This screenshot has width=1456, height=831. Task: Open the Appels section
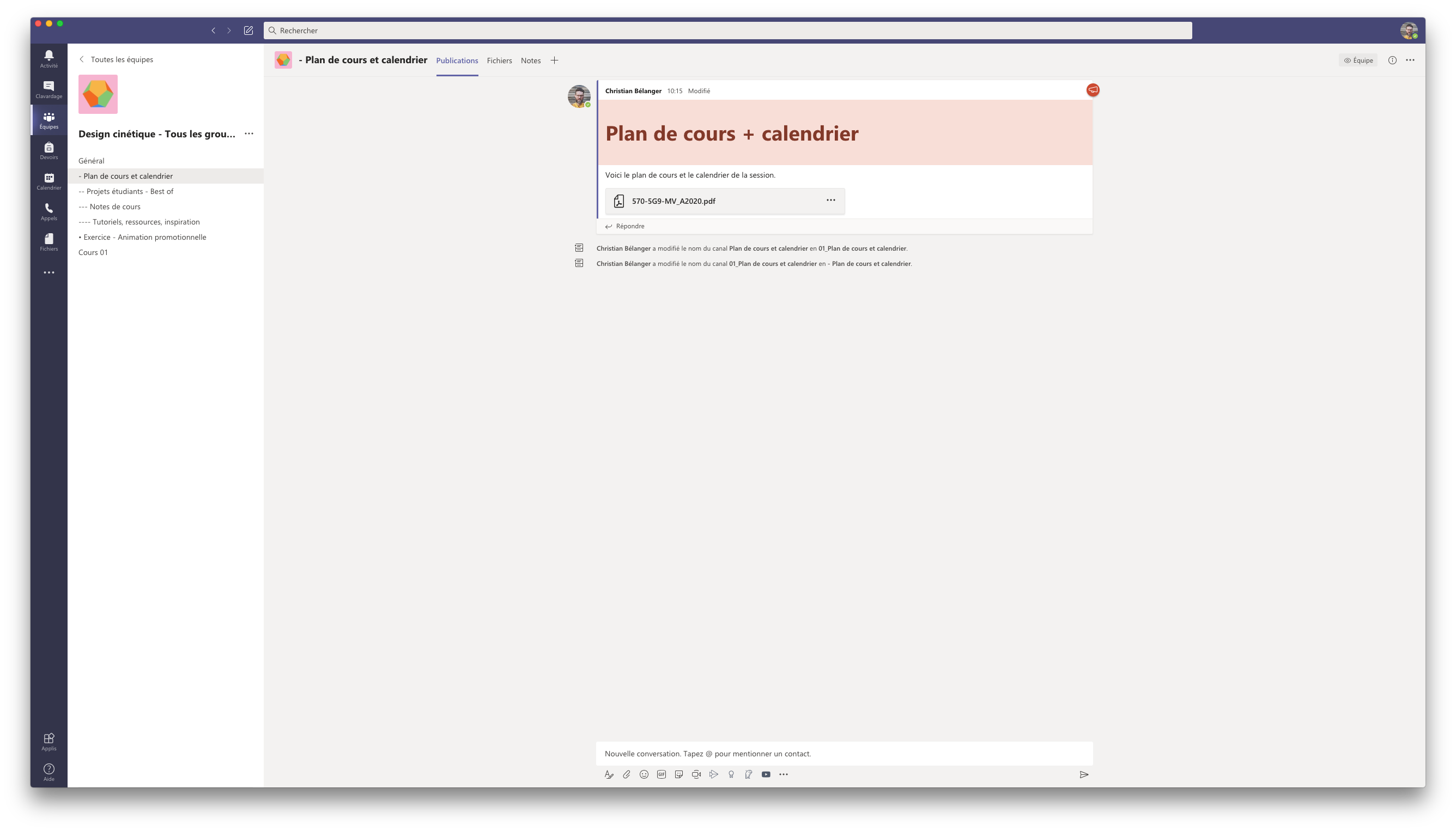point(48,213)
